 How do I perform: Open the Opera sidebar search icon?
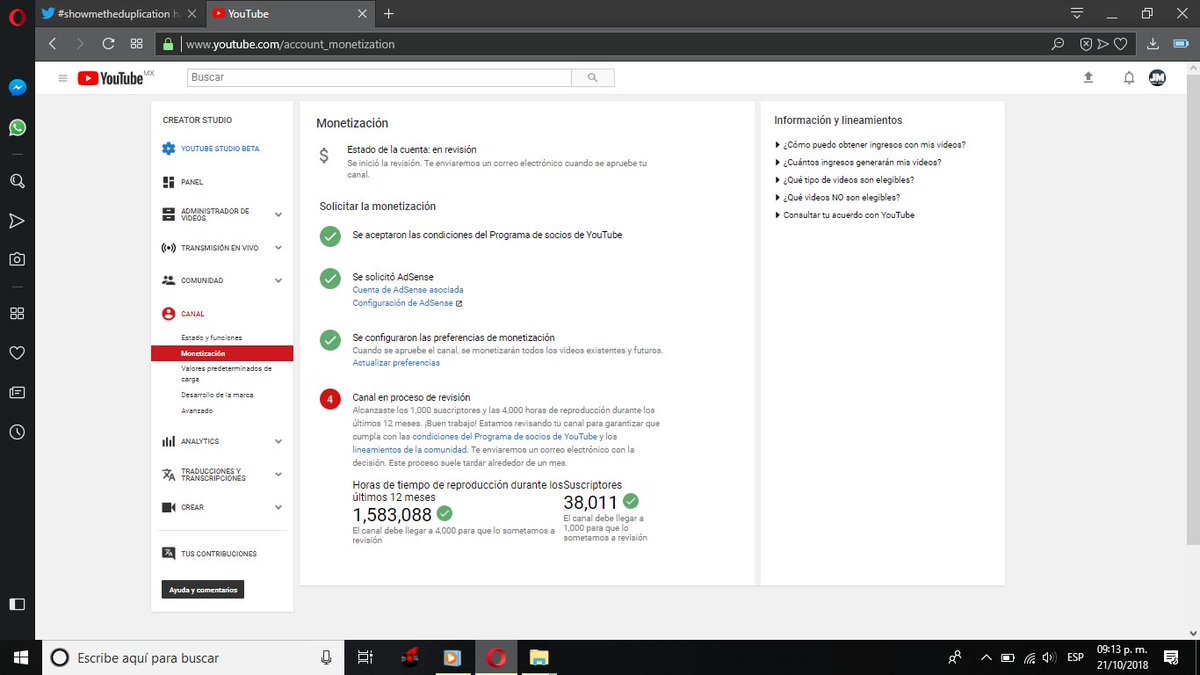coord(17,181)
